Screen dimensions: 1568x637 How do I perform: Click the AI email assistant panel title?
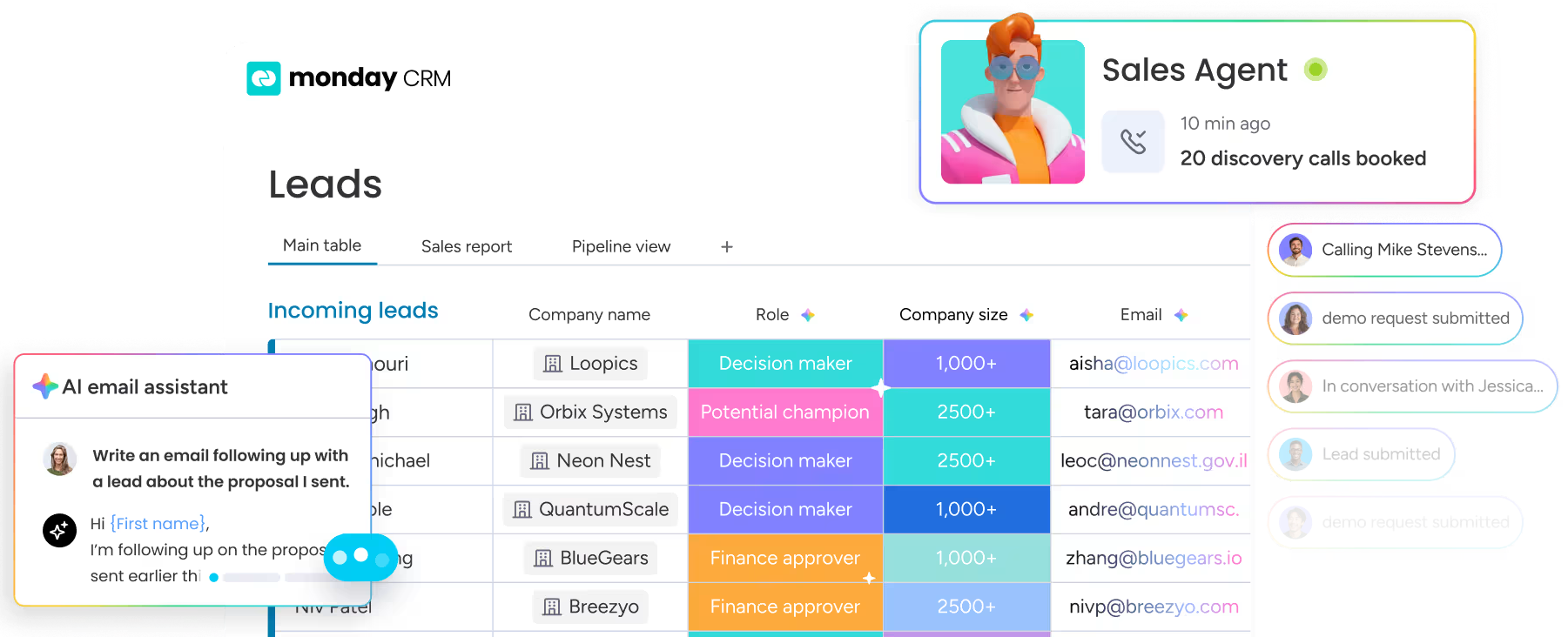click(145, 387)
